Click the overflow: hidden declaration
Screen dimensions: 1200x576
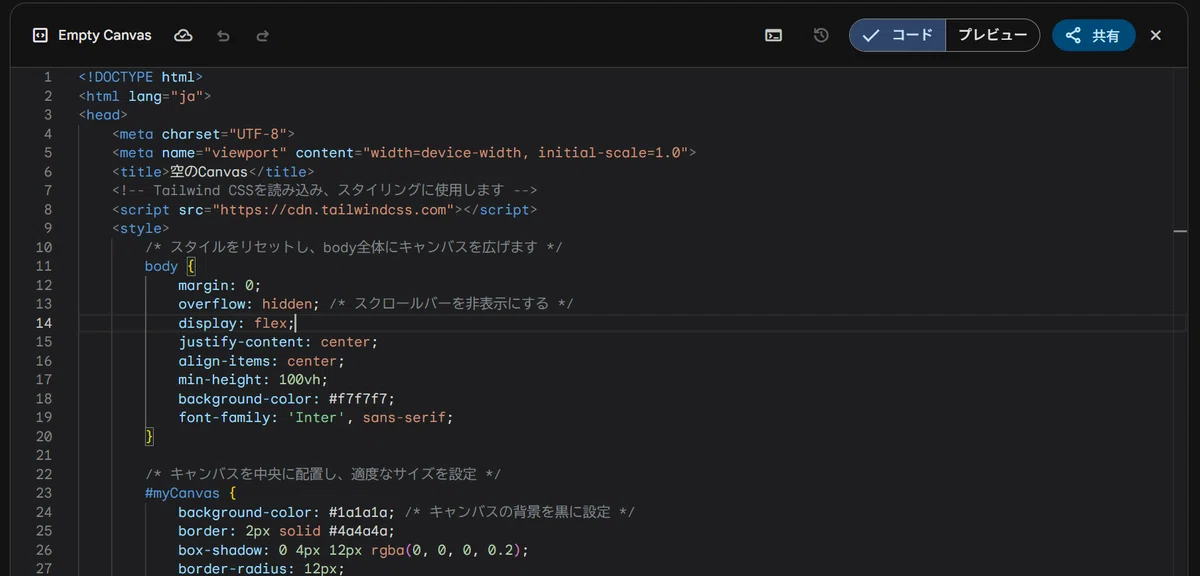[x=249, y=304]
